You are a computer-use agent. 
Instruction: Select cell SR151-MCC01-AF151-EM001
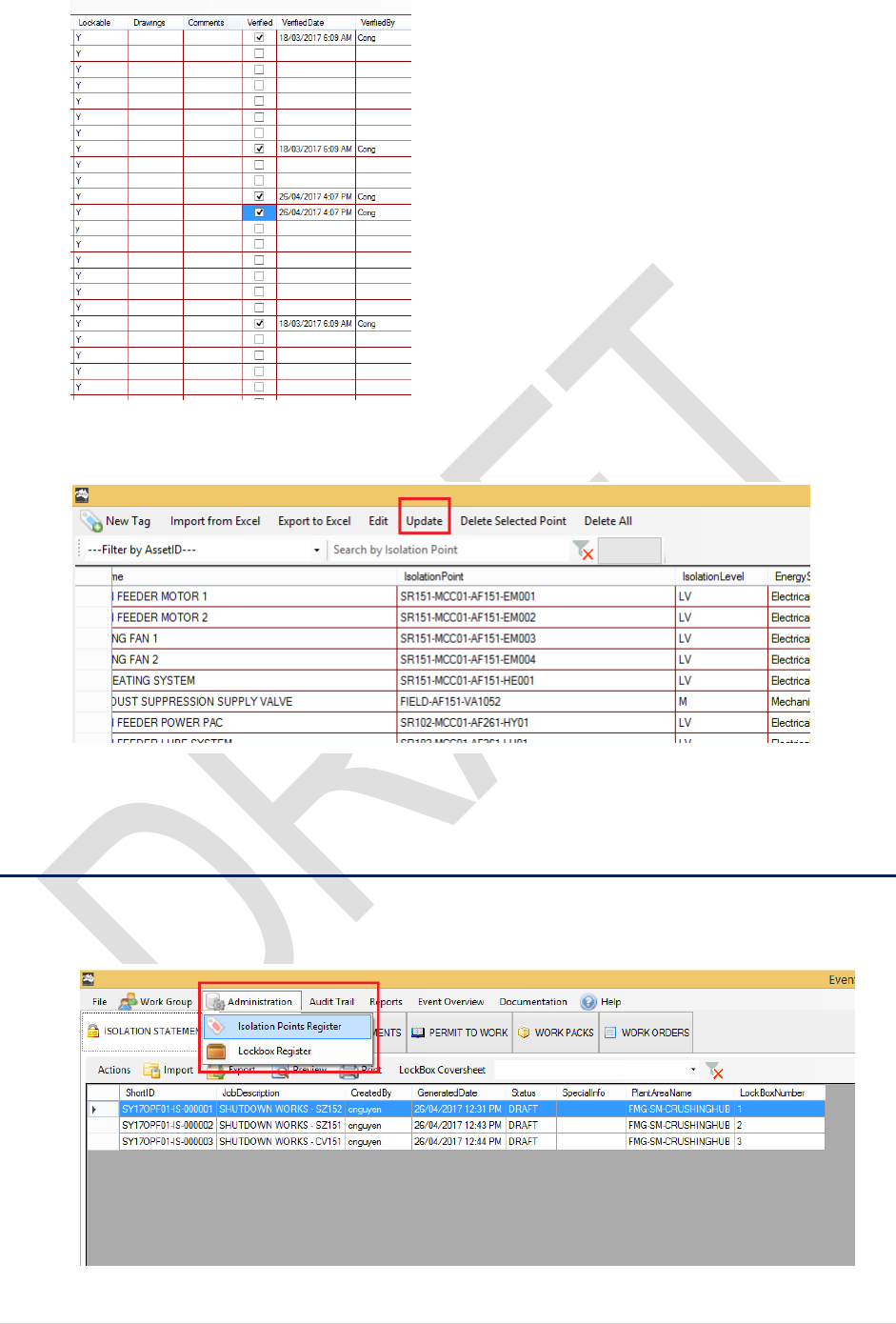(x=535, y=596)
